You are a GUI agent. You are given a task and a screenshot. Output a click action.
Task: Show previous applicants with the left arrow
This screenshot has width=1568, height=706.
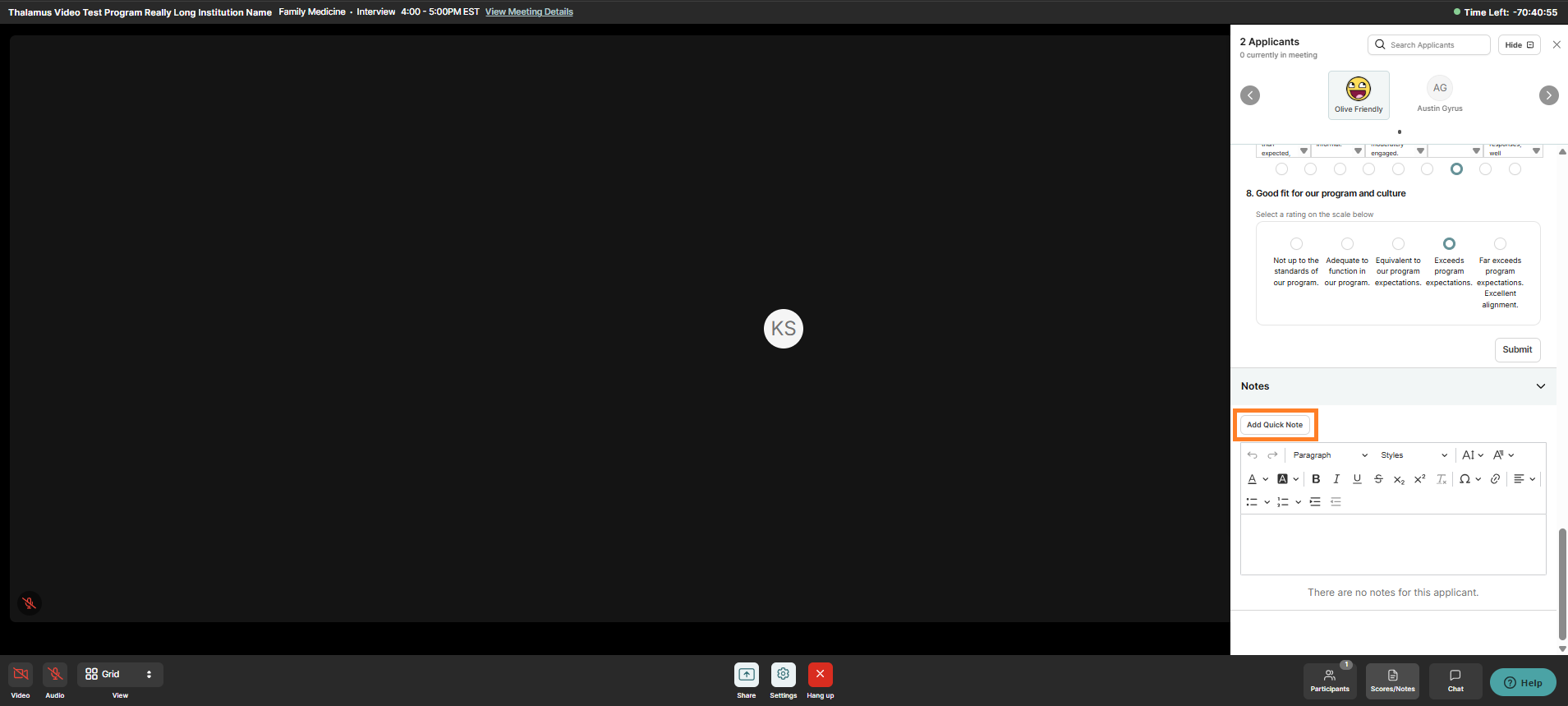point(1250,95)
